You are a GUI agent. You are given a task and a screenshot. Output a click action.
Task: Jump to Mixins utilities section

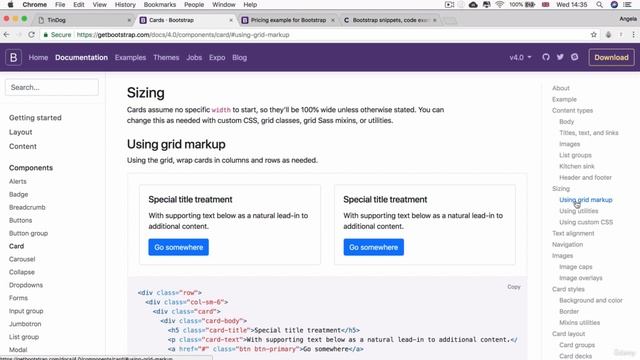pyautogui.click(x=579, y=322)
